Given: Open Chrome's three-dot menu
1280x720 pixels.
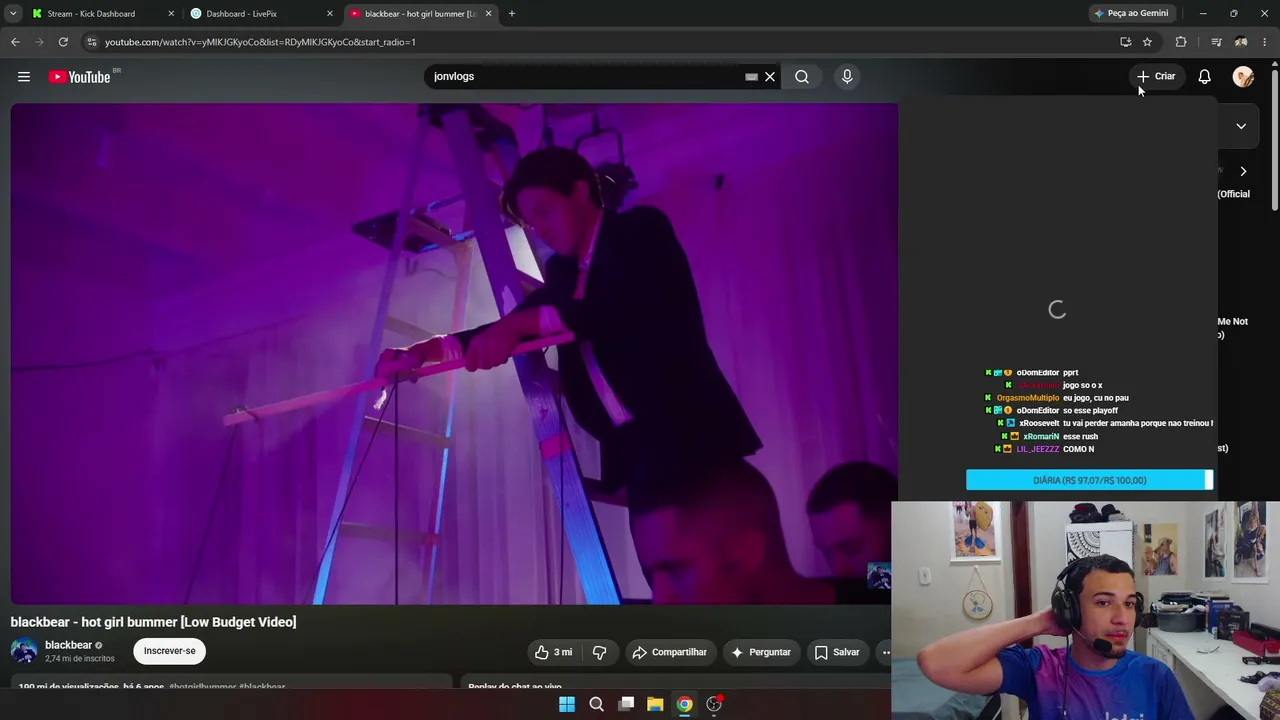Looking at the screenshot, I should pyautogui.click(x=1265, y=42).
